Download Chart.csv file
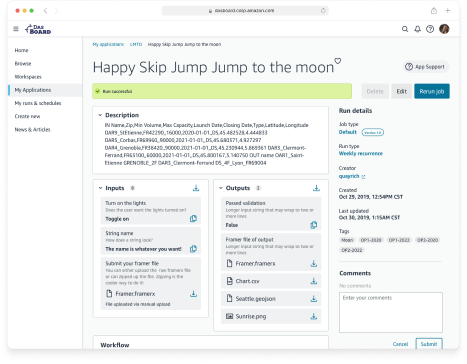 (x=314, y=281)
